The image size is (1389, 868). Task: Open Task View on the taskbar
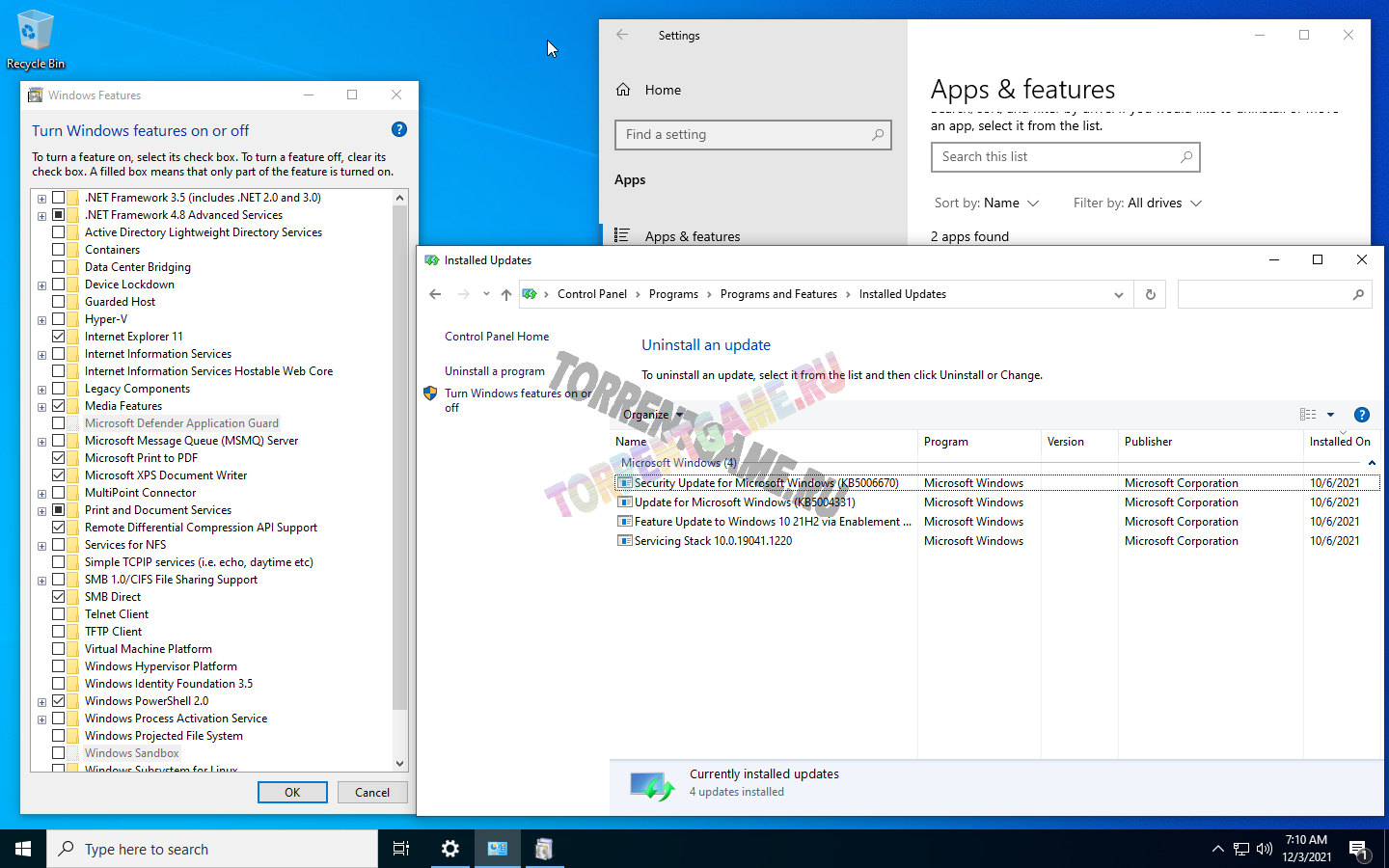401,849
